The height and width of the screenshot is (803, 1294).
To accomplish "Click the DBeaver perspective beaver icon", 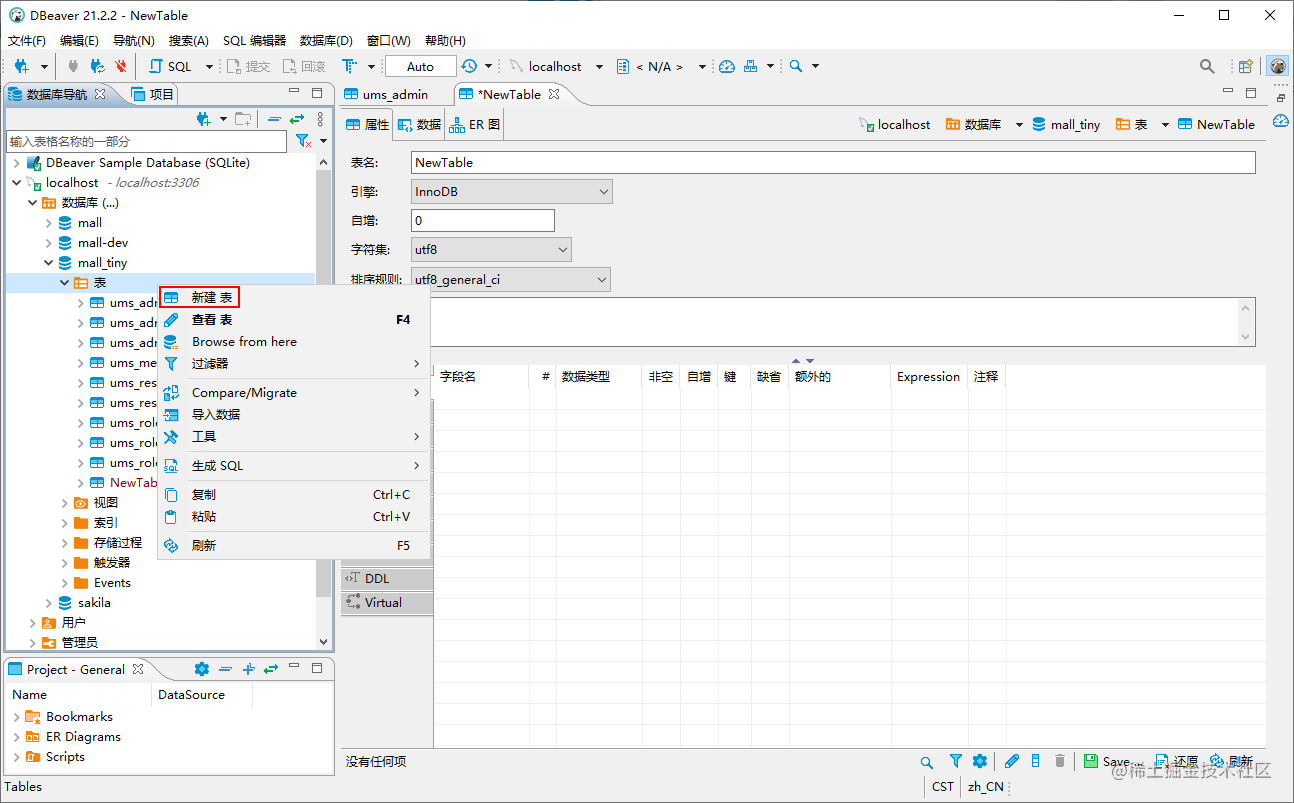I will (x=1277, y=66).
